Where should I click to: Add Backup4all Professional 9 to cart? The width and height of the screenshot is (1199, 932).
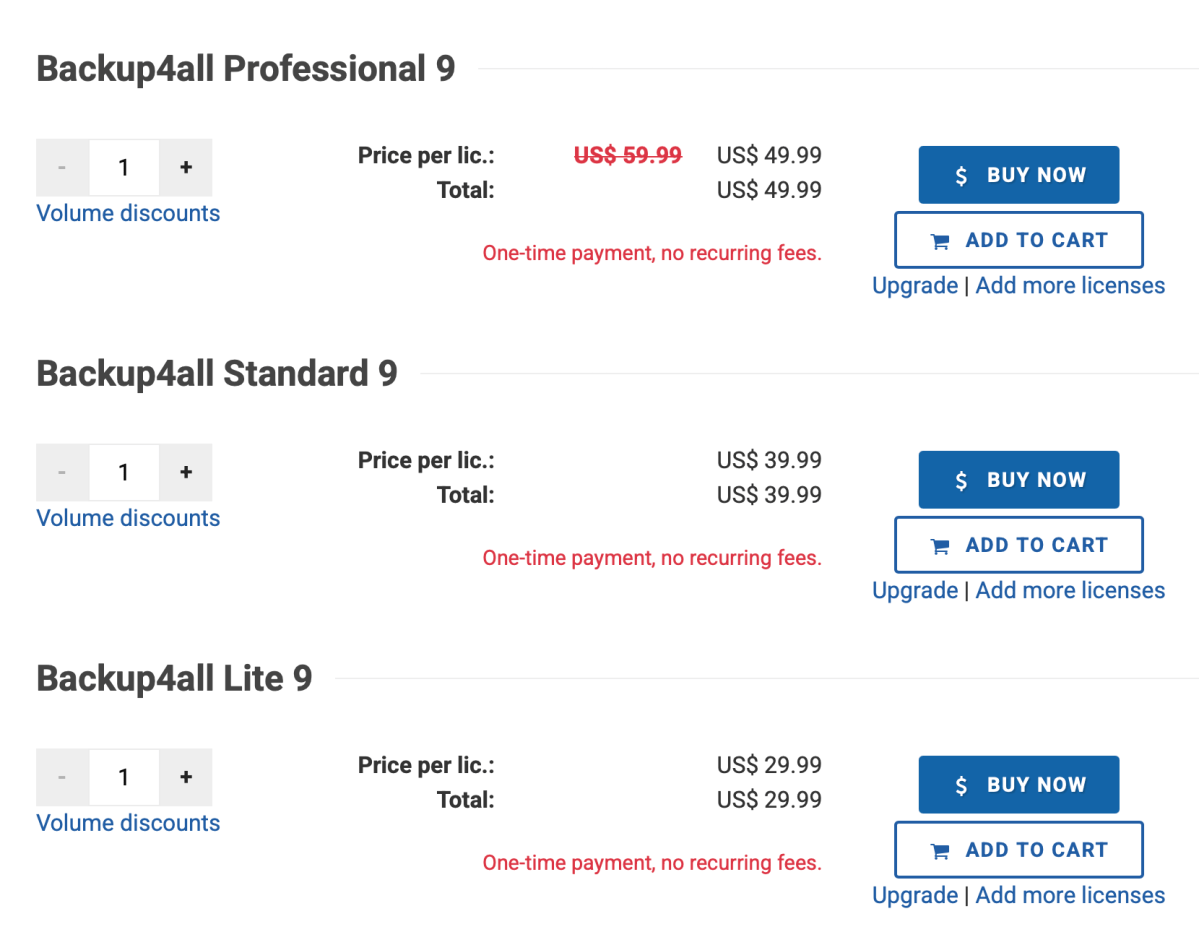1019,240
